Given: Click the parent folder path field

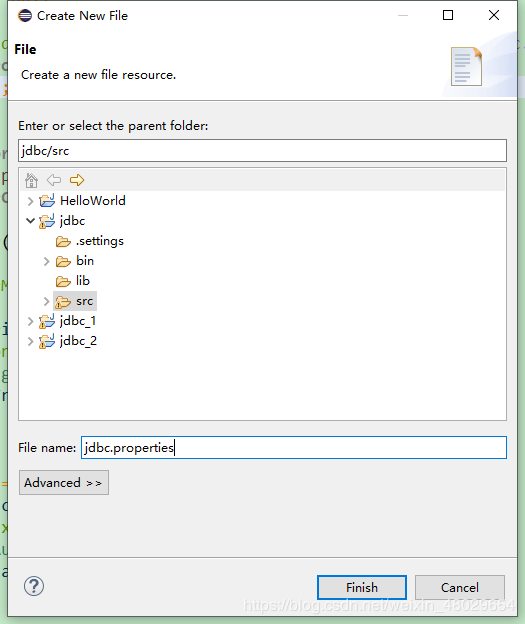Looking at the screenshot, I should [x=262, y=151].
